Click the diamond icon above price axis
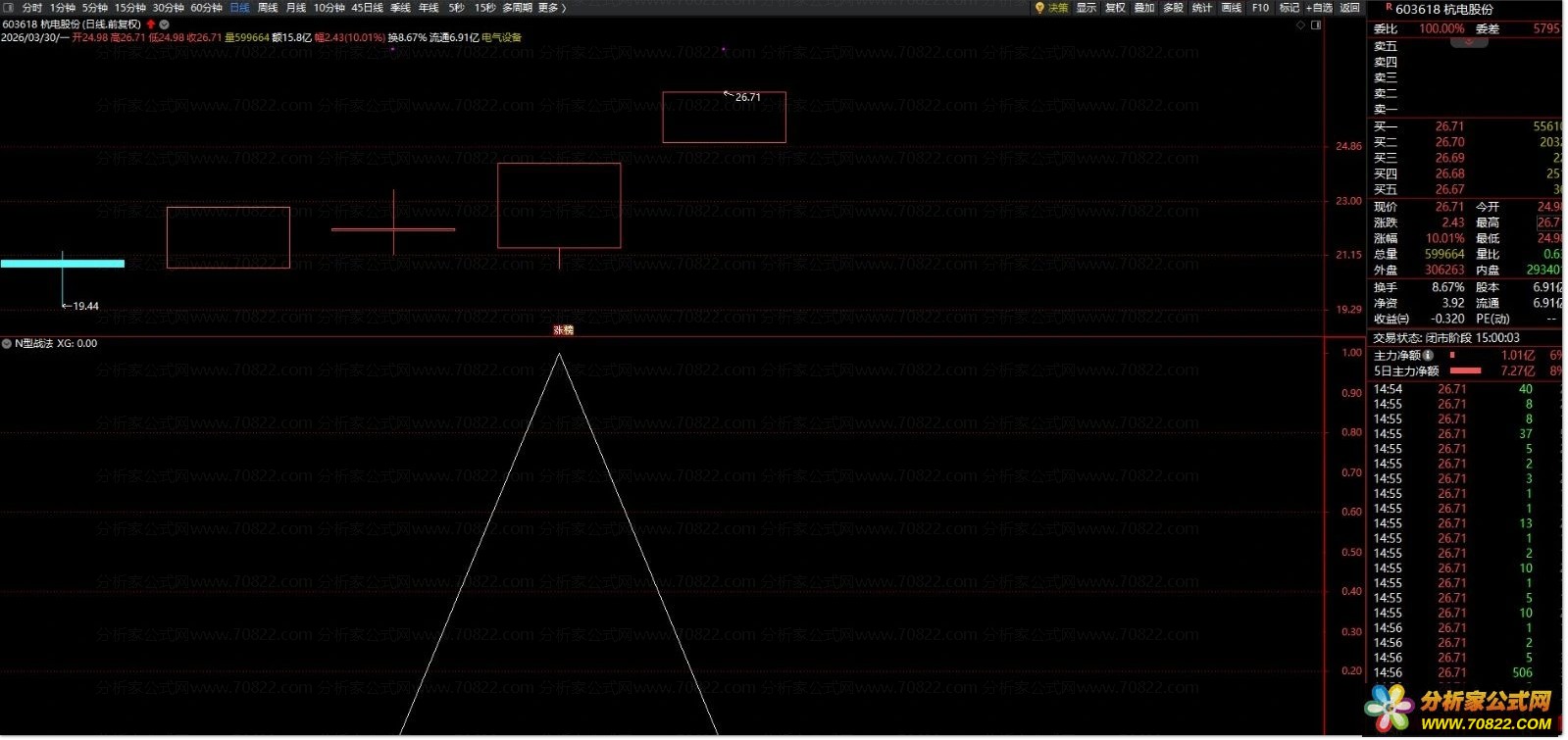This screenshot has width=1568, height=740. click(1301, 25)
